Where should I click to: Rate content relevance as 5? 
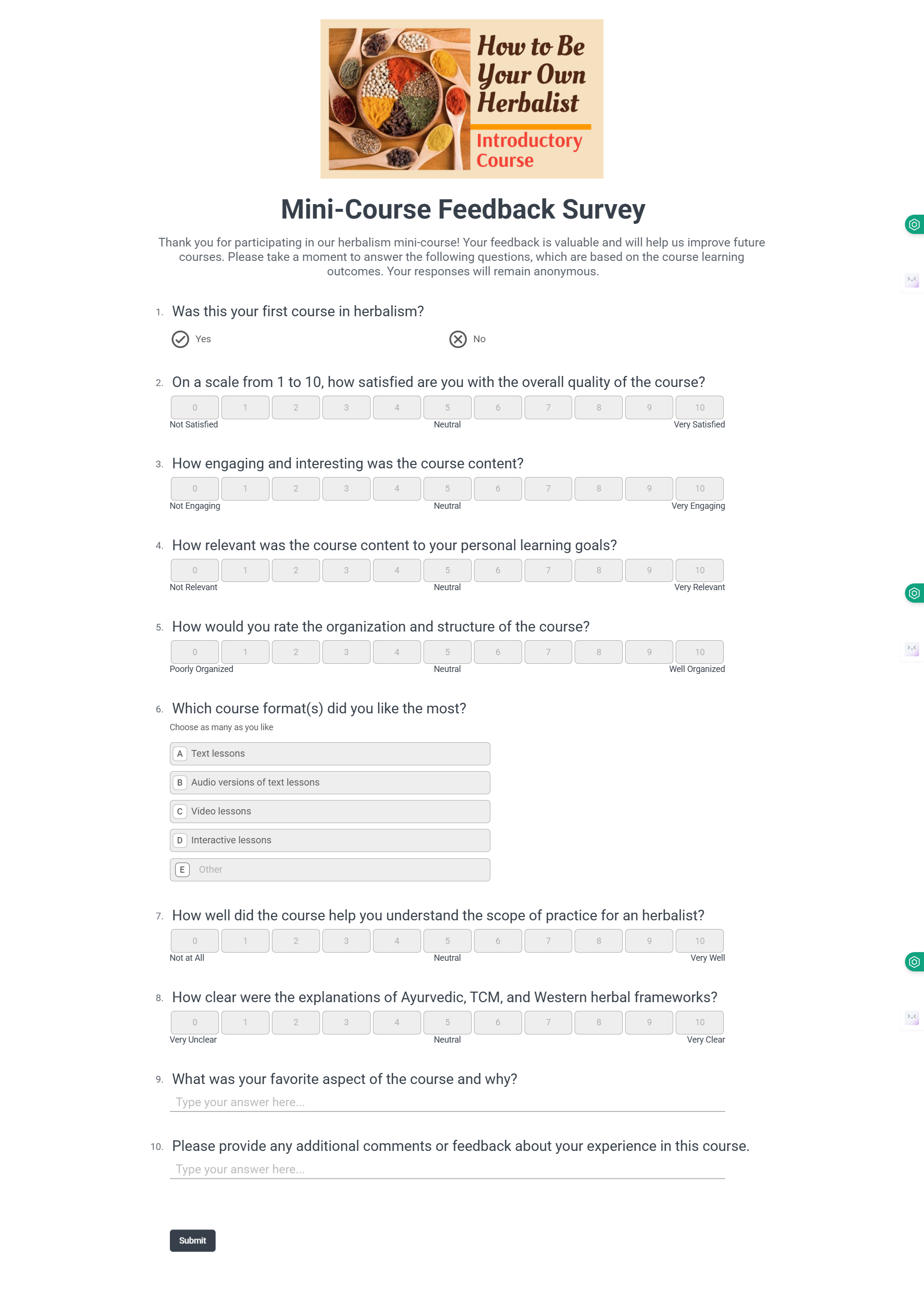(447, 570)
